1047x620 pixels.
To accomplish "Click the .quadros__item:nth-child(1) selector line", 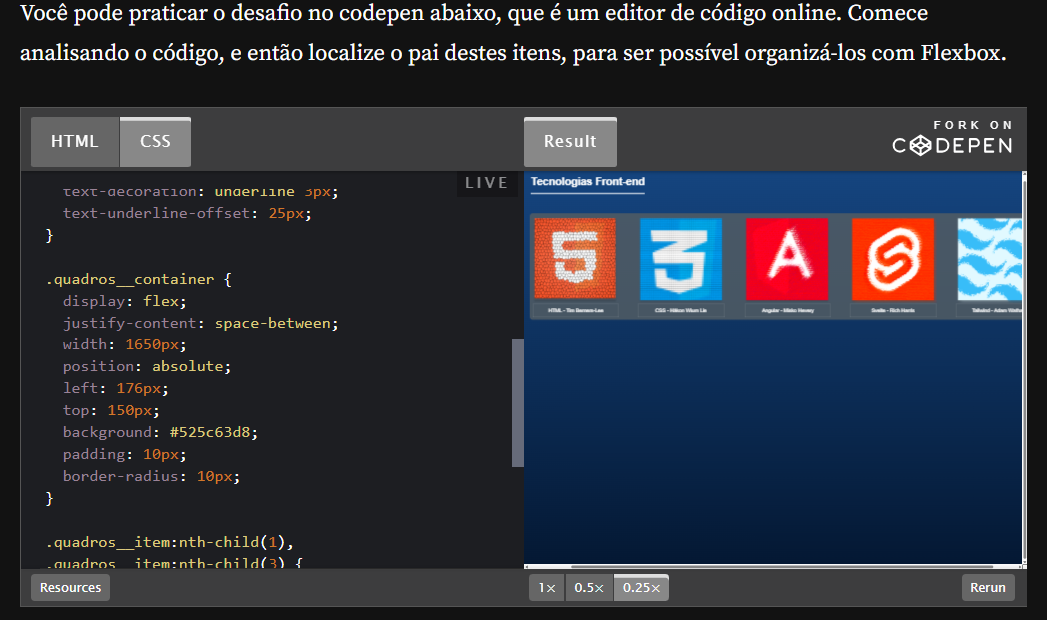I will pyautogui.click(x=170, y=542).
